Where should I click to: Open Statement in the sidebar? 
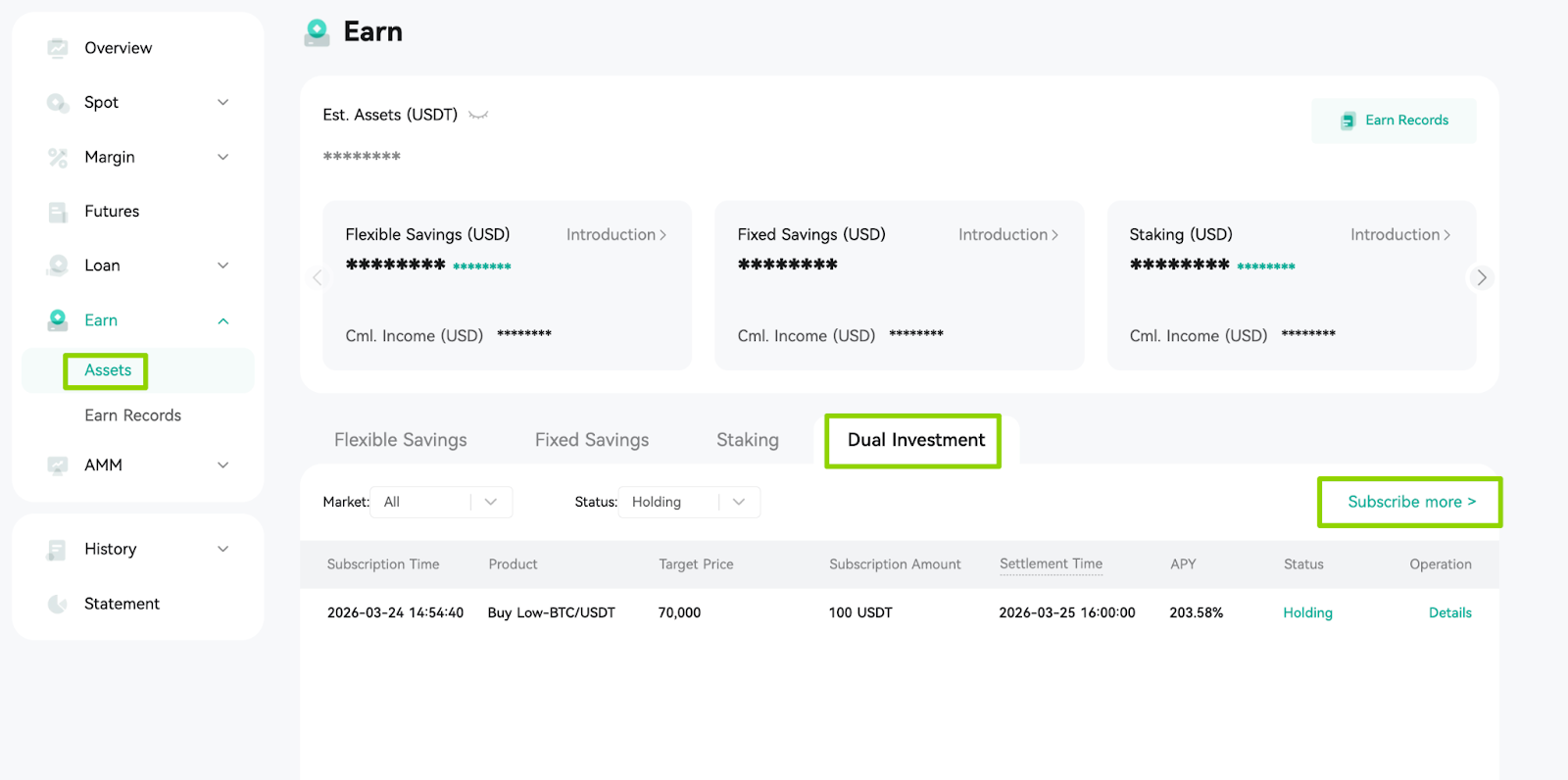coord(122,605)
